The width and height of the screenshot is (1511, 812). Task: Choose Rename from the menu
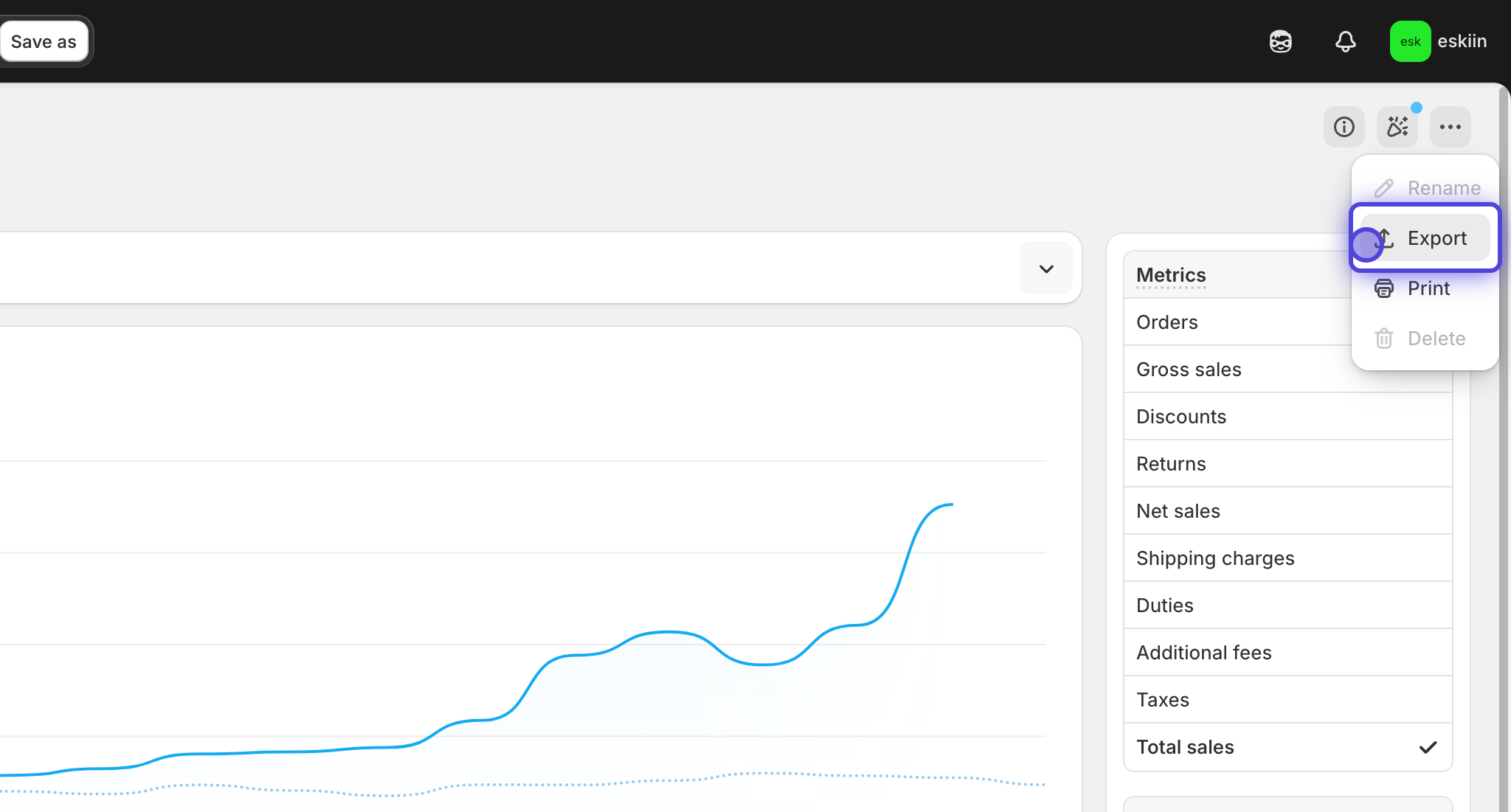(x=1425, y=188)
